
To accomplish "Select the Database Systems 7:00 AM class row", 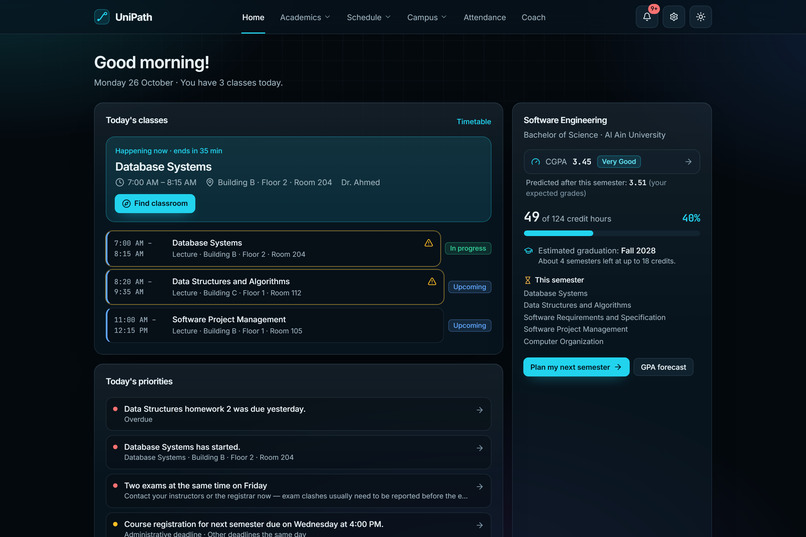I will (273, 248).
